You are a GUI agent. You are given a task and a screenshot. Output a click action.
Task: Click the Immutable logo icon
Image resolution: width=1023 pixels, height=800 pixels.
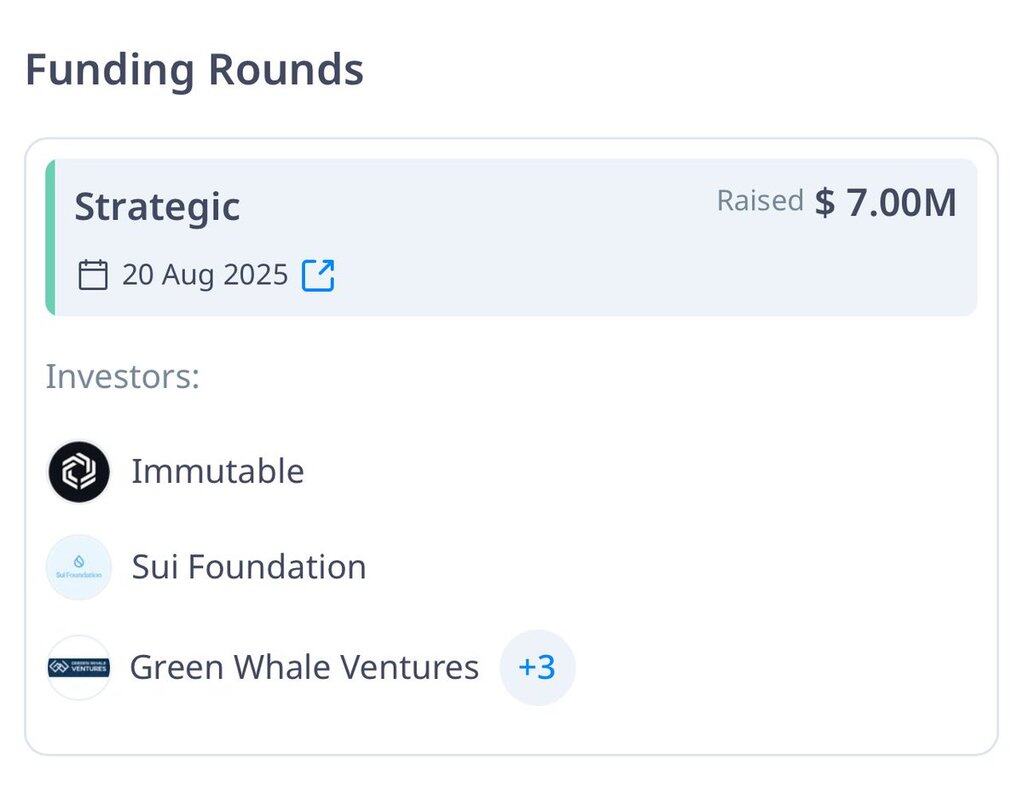tap(79, 471)
